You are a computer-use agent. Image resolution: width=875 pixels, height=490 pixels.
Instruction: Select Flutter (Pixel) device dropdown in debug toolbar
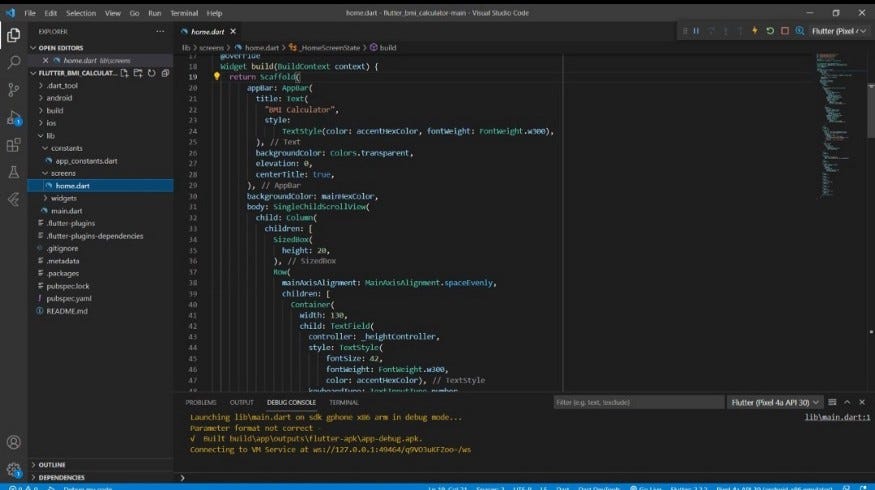tap(839, 31)
